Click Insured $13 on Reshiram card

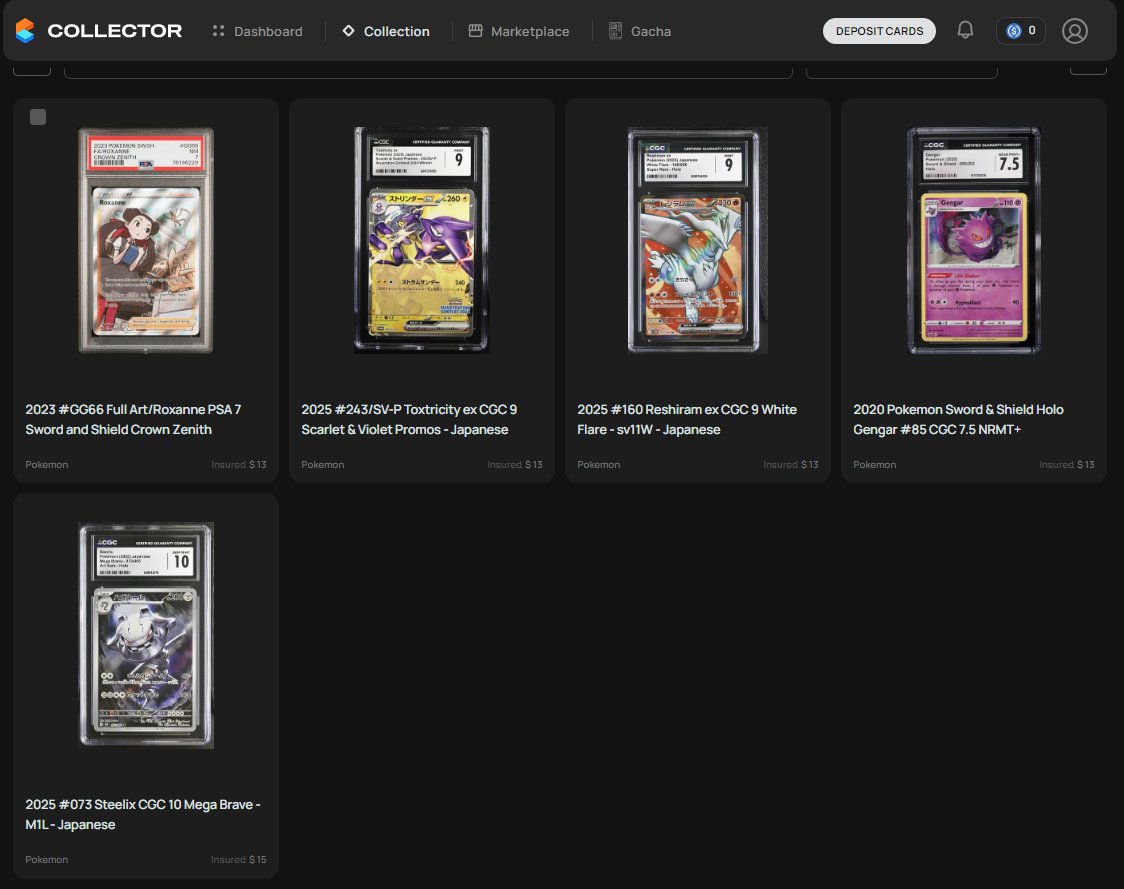pyautogui.click(x=791, y=465)
